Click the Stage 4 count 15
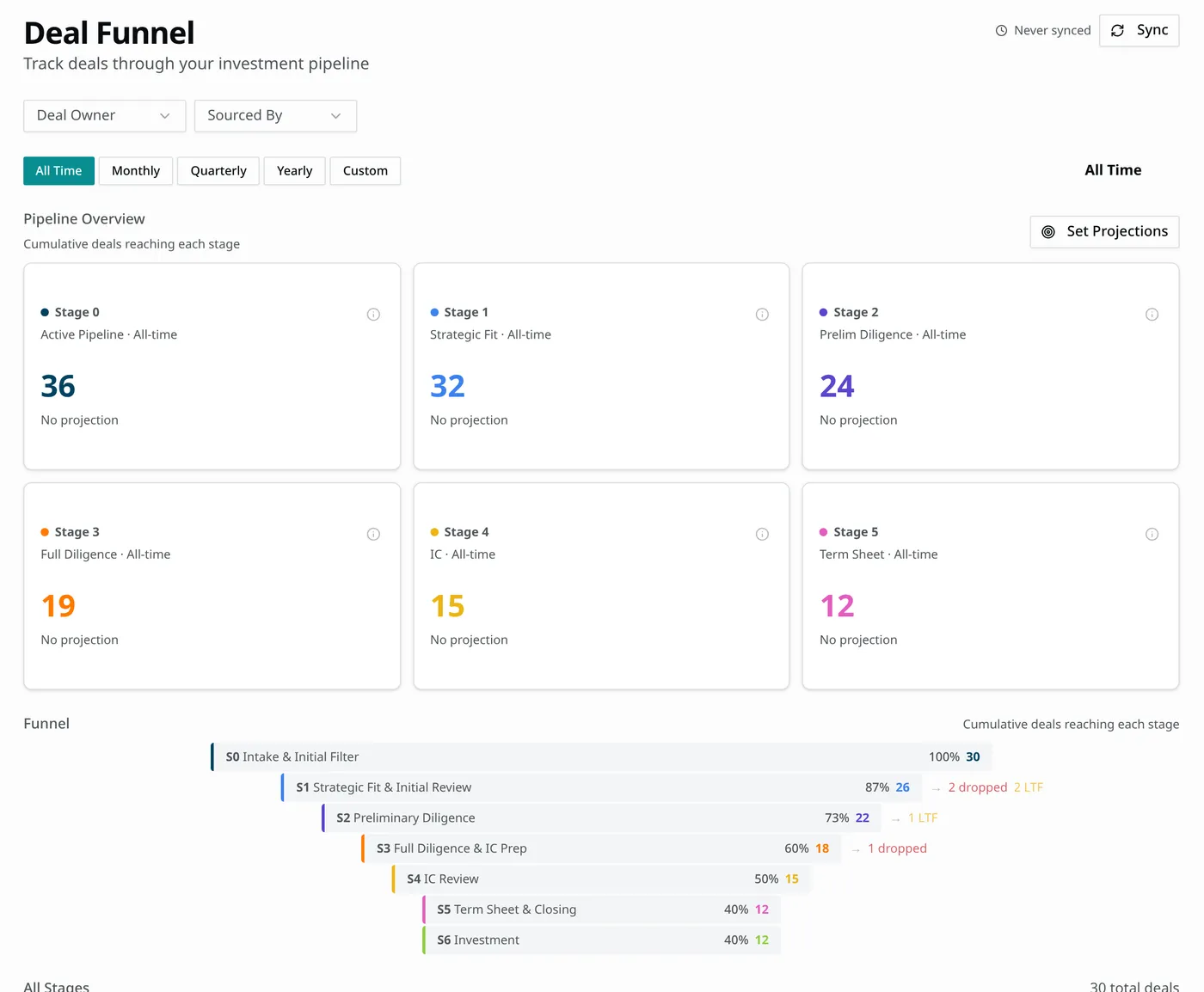Viewport: 1204px width, 992px height. 447,607
